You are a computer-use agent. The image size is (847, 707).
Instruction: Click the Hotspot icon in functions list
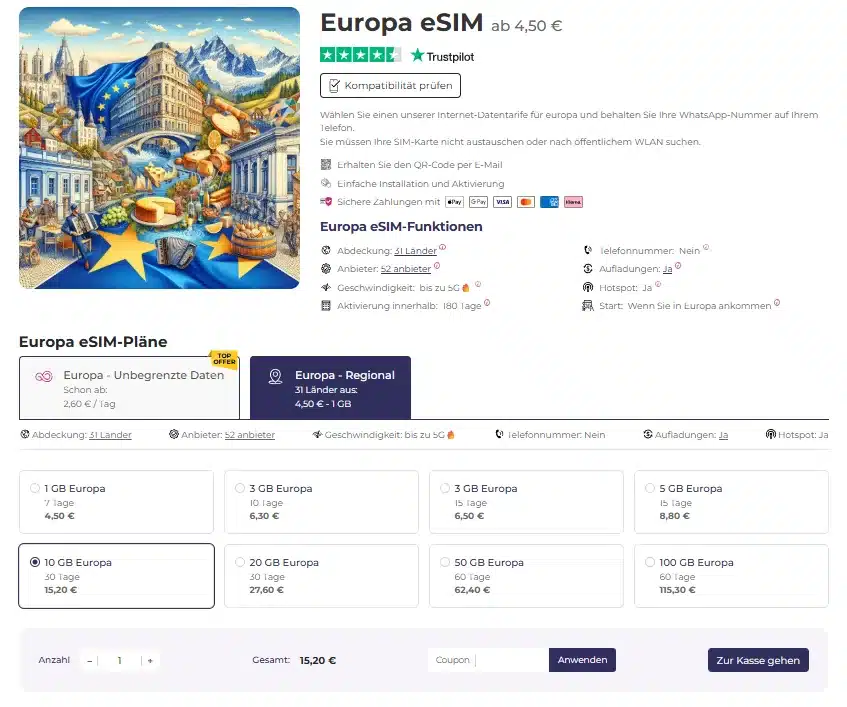(588, 287)
